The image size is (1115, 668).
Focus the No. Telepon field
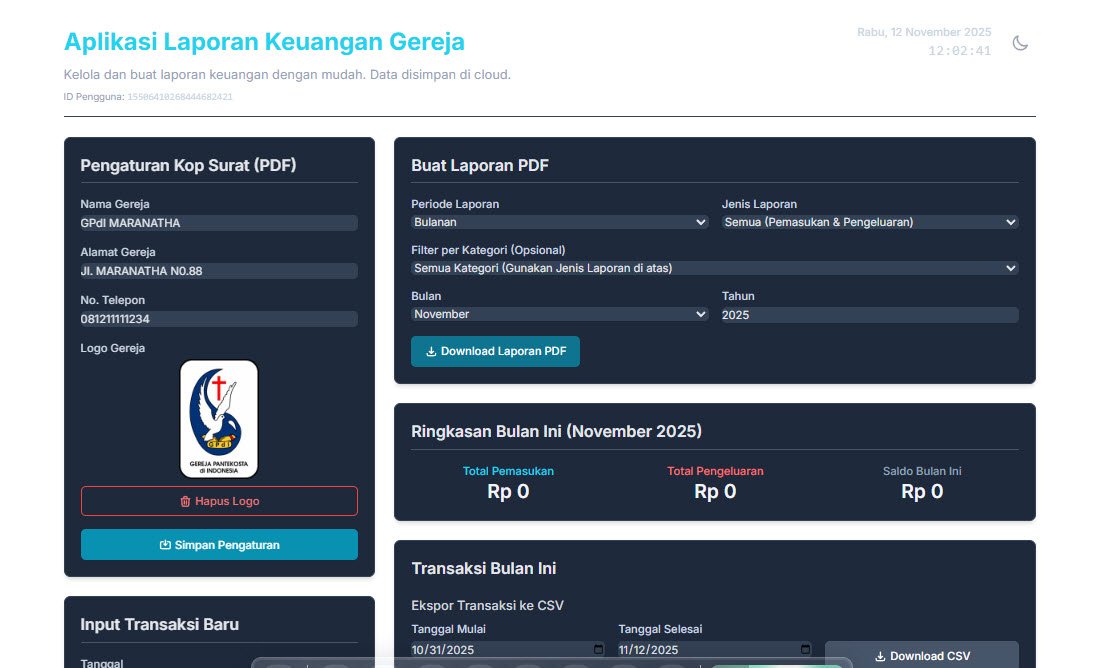[x=219, y=319]
